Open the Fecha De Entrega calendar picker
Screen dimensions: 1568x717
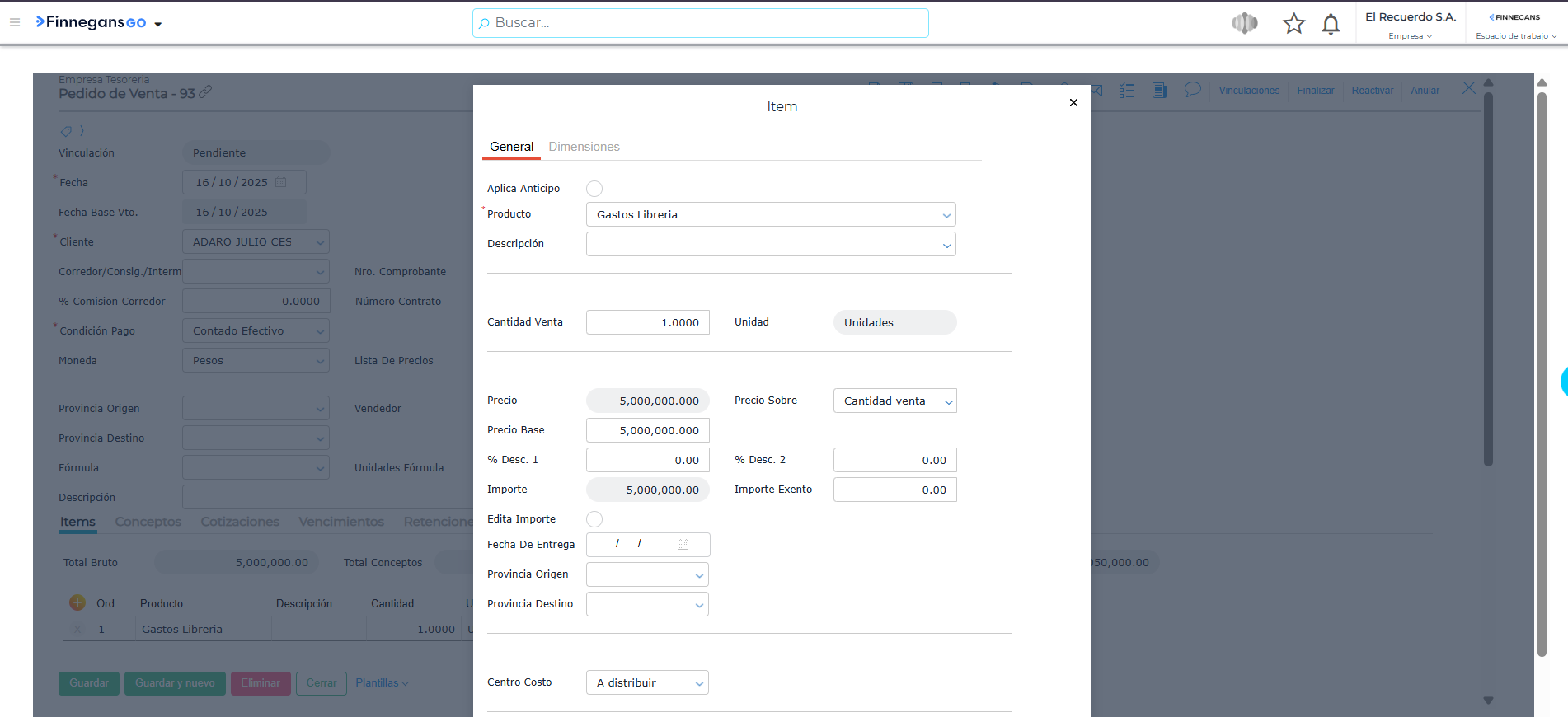point(683,545)
